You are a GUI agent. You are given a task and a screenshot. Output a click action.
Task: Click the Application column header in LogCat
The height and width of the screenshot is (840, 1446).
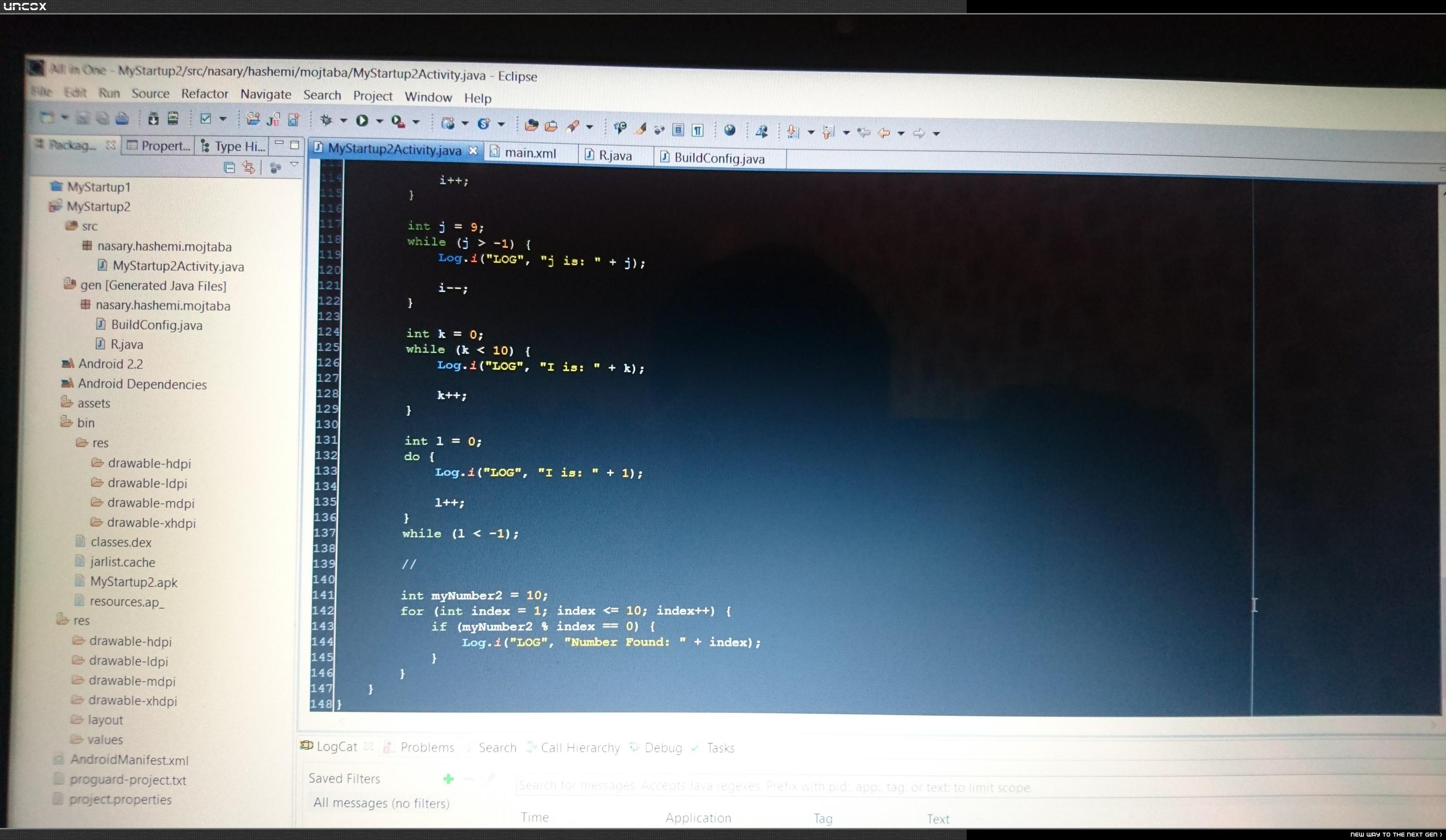(698, 818)
